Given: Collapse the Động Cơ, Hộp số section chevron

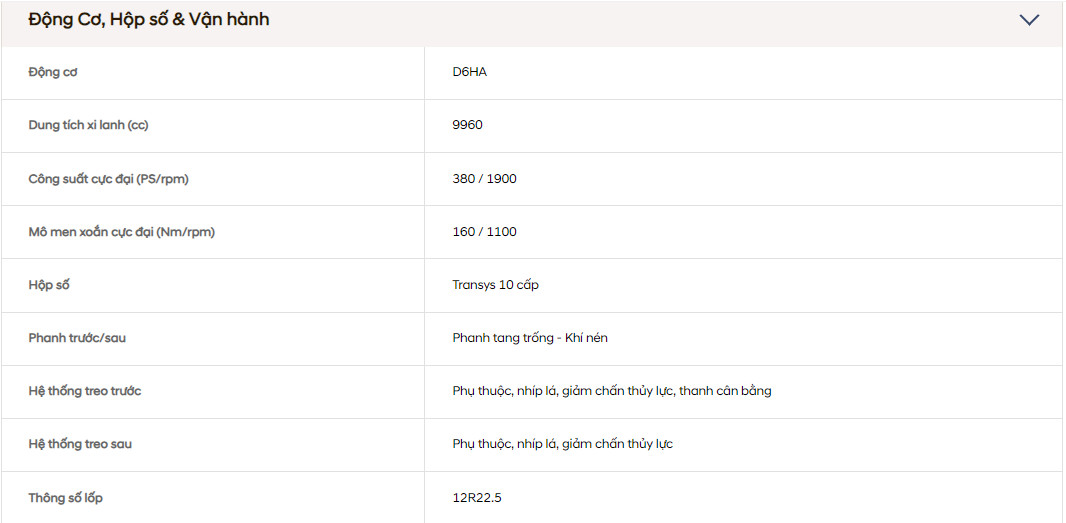Looking at the screenshot, I should coord(1029,20).
